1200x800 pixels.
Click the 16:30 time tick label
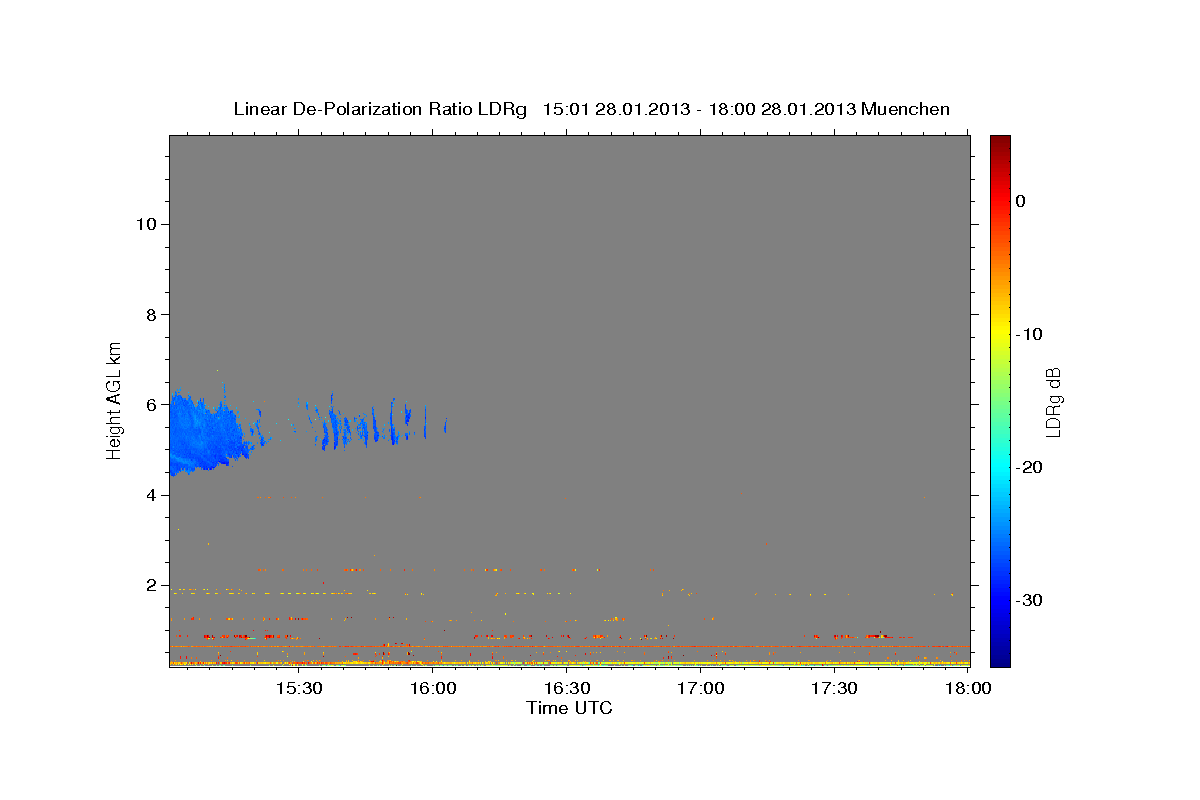point(566,688)
